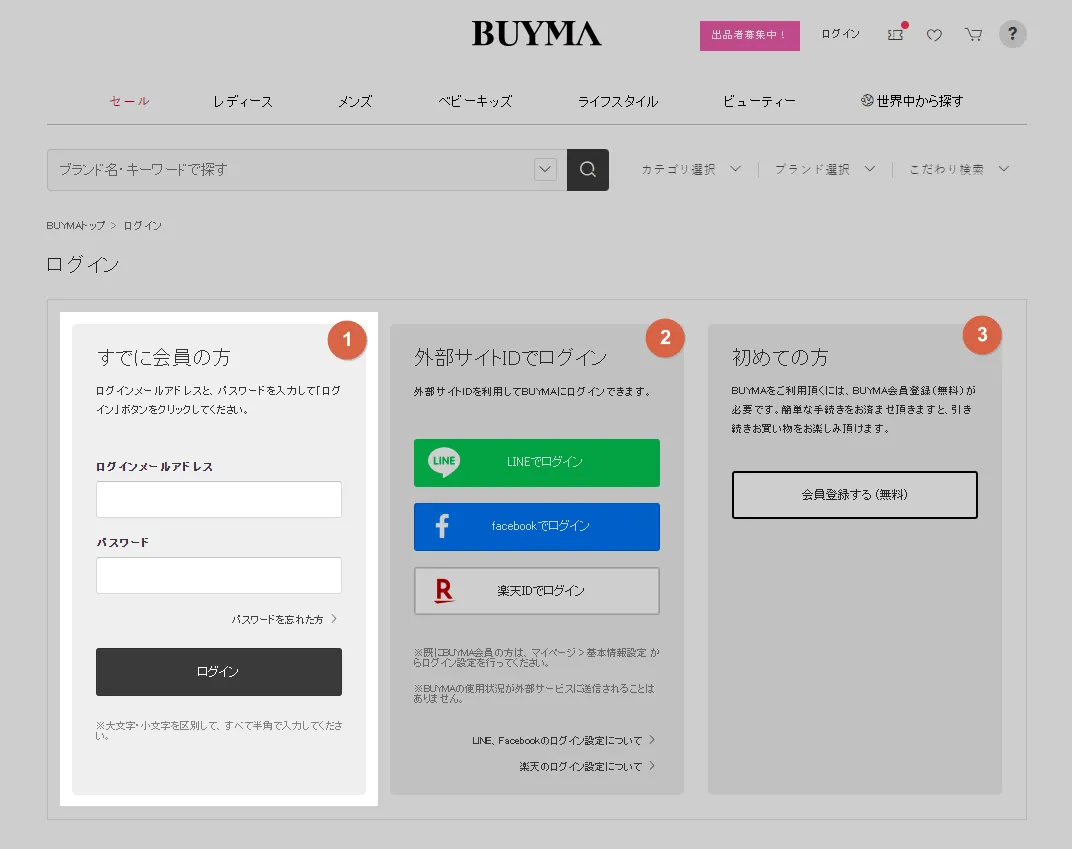
Task: Click BUYMAトップ breadcrumb link
Action: coord(76,226)
